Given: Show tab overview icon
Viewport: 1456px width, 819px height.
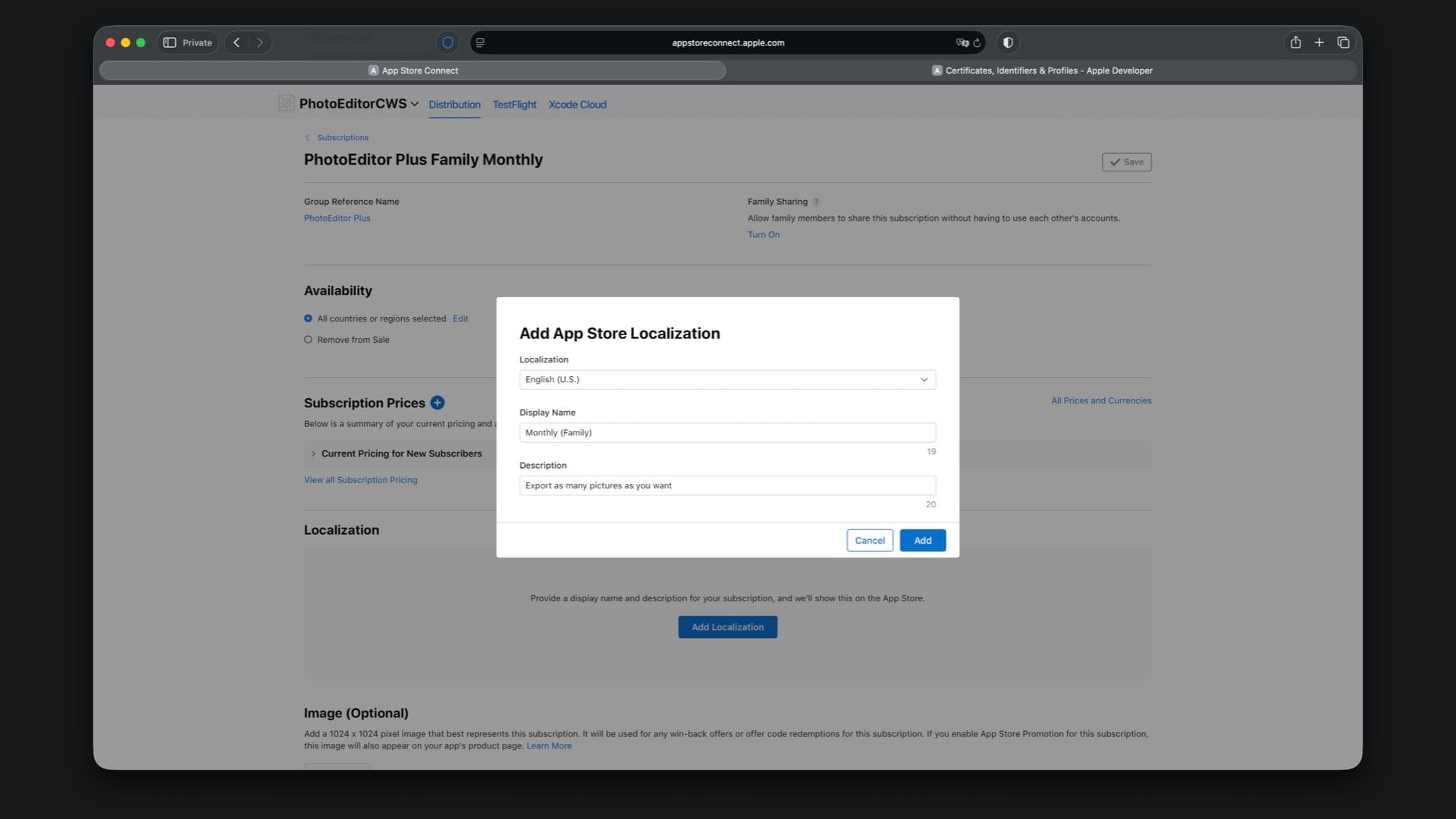Looking at the screenshot, I should 1343,42.
